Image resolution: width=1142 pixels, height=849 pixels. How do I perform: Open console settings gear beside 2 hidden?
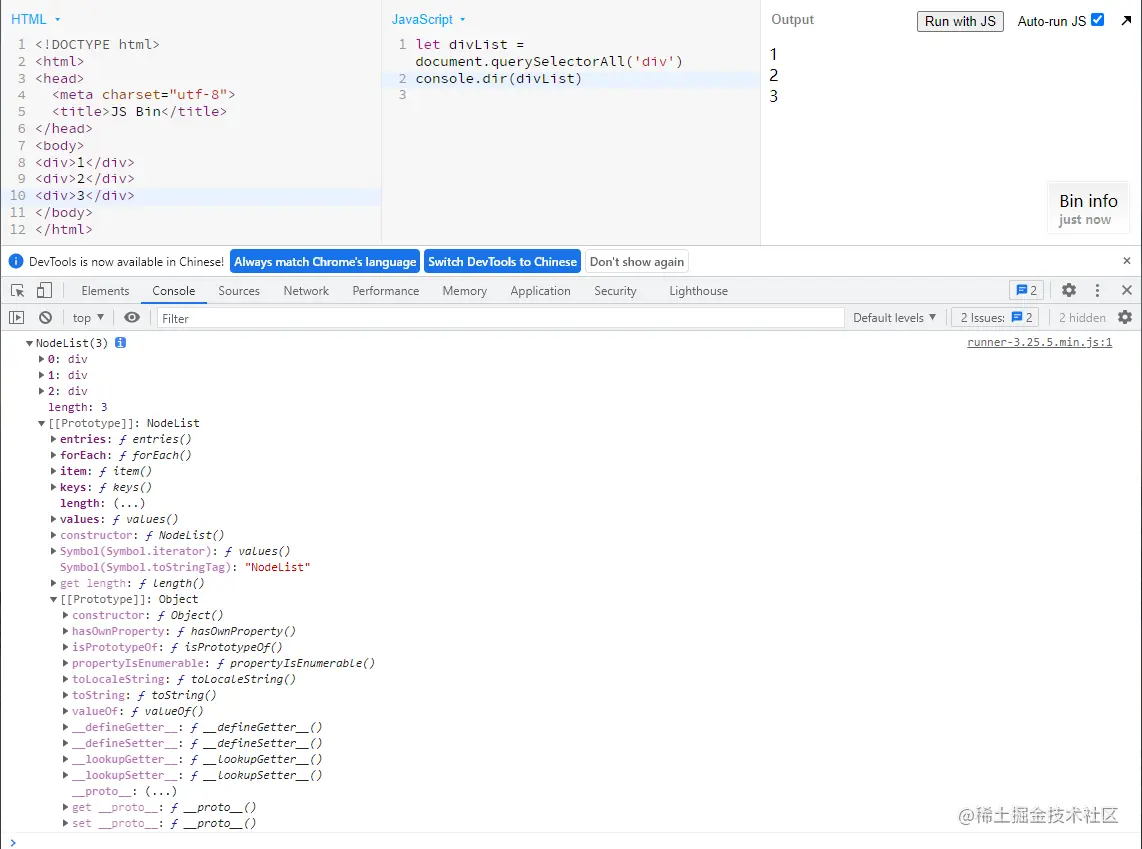click(1125, 317)
